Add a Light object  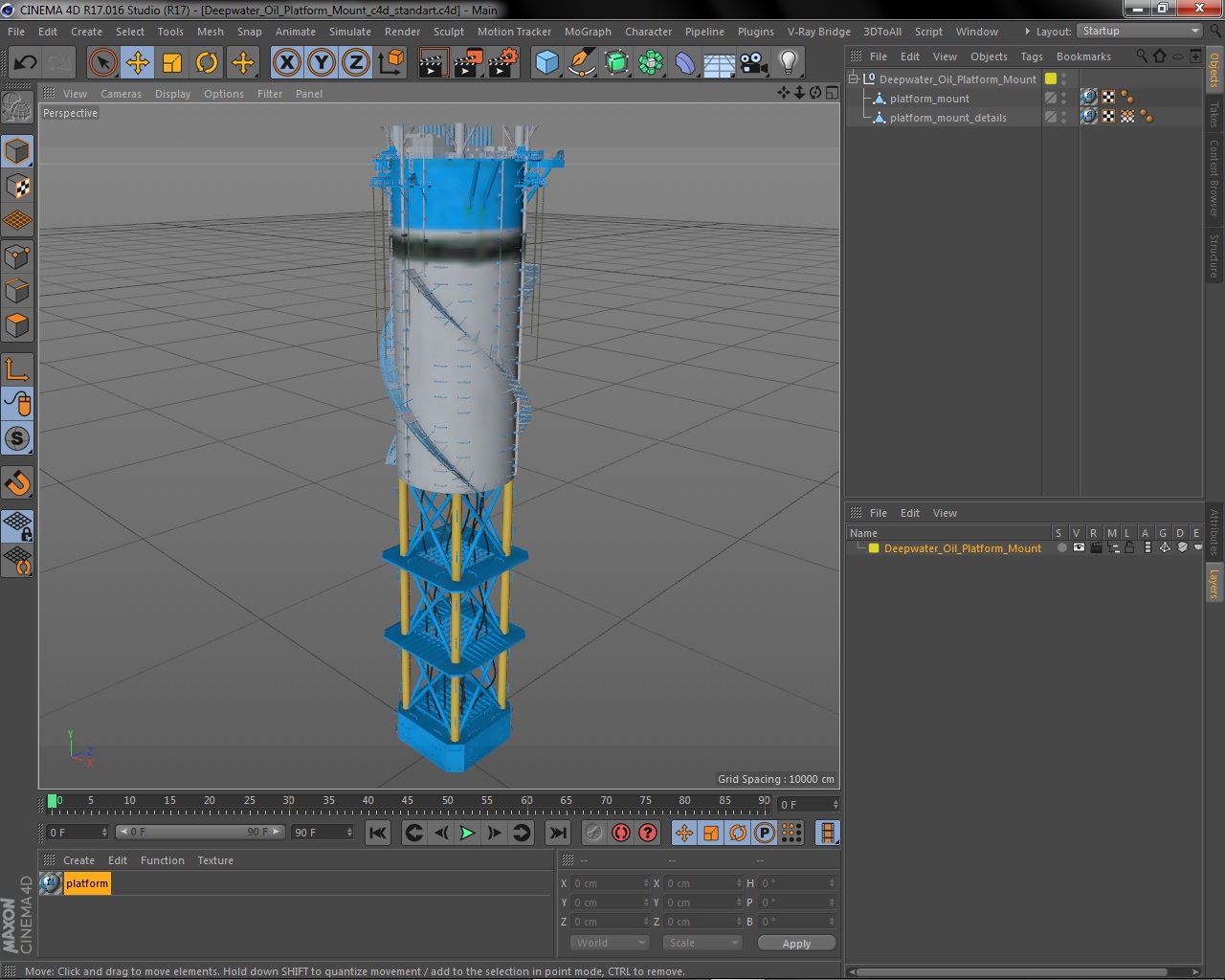click(789, 63)
